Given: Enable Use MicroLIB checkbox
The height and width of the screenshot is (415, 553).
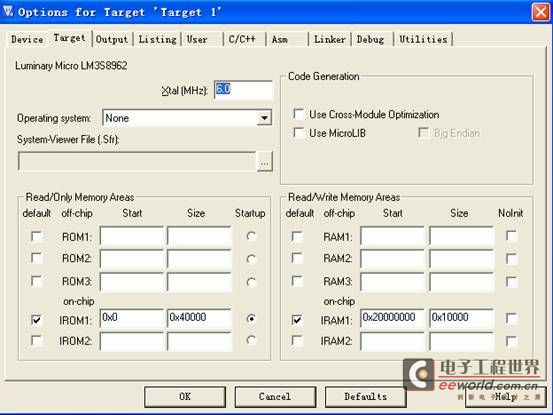Looking at the screenshot, I should click(298, 133).
